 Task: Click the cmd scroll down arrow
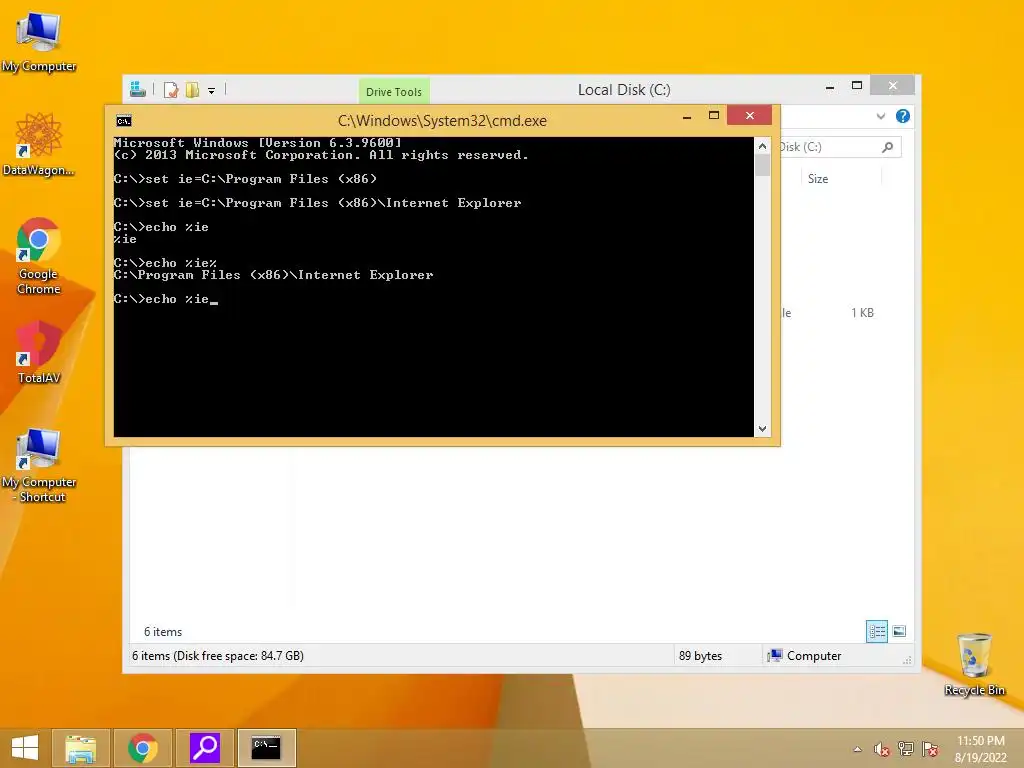click(x=762, y=428)
